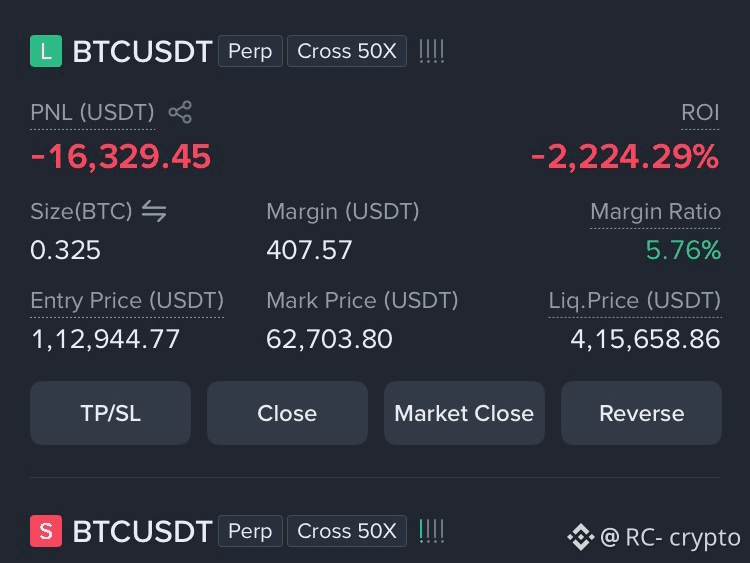The width and height of the screenshot is (750, 563).
Task: Click the Close button for long position
Action: (287, 413)
